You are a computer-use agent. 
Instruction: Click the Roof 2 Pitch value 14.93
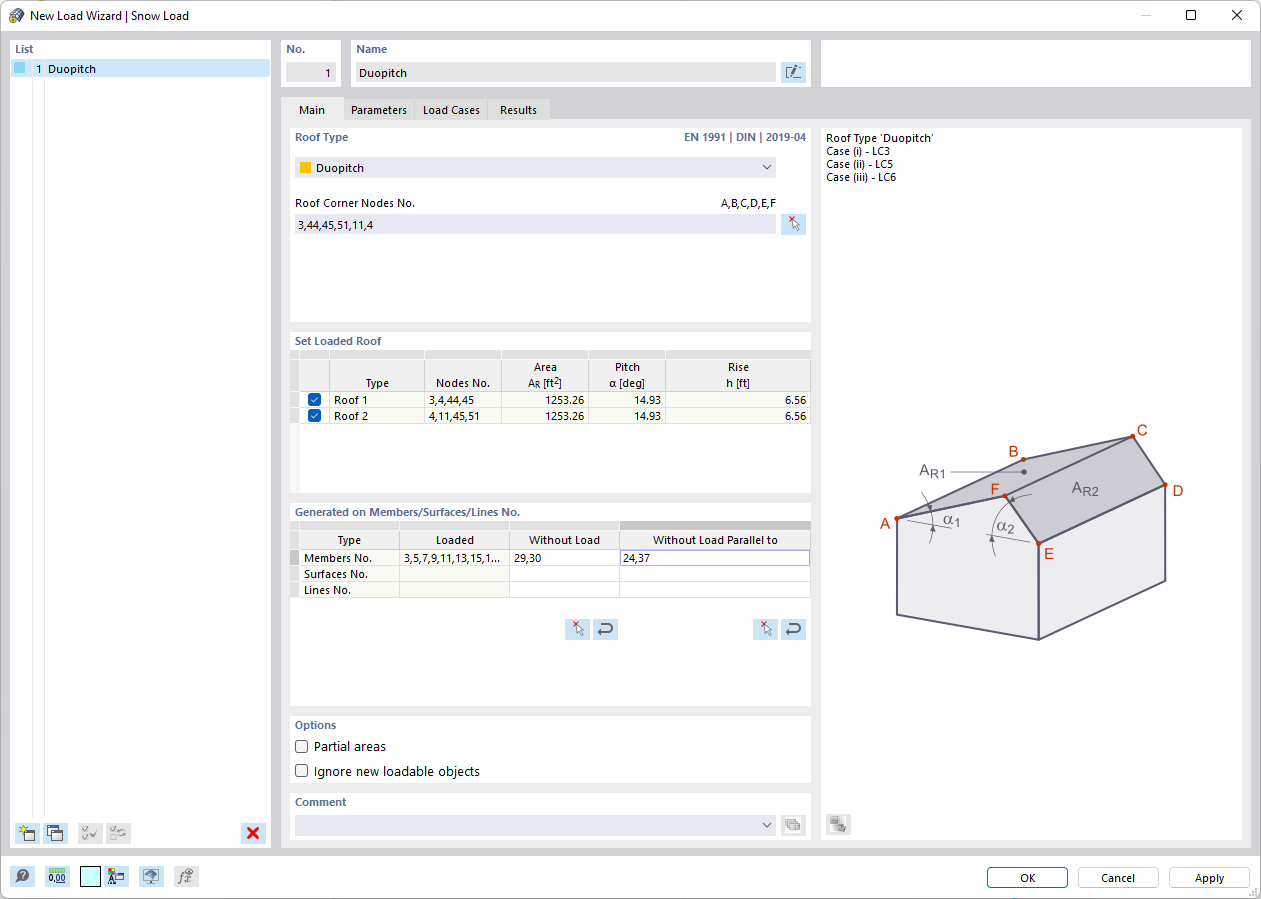tap(626, 416)
